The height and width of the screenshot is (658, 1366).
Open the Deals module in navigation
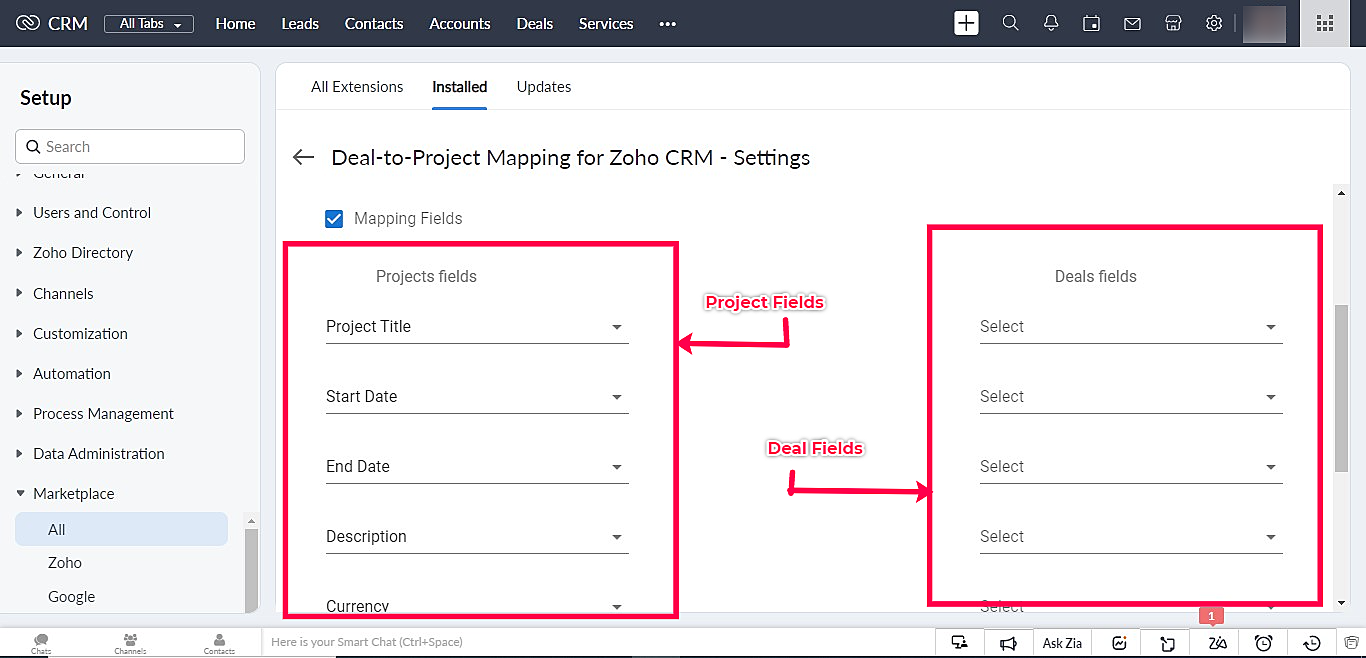click(x=535, y=23)
